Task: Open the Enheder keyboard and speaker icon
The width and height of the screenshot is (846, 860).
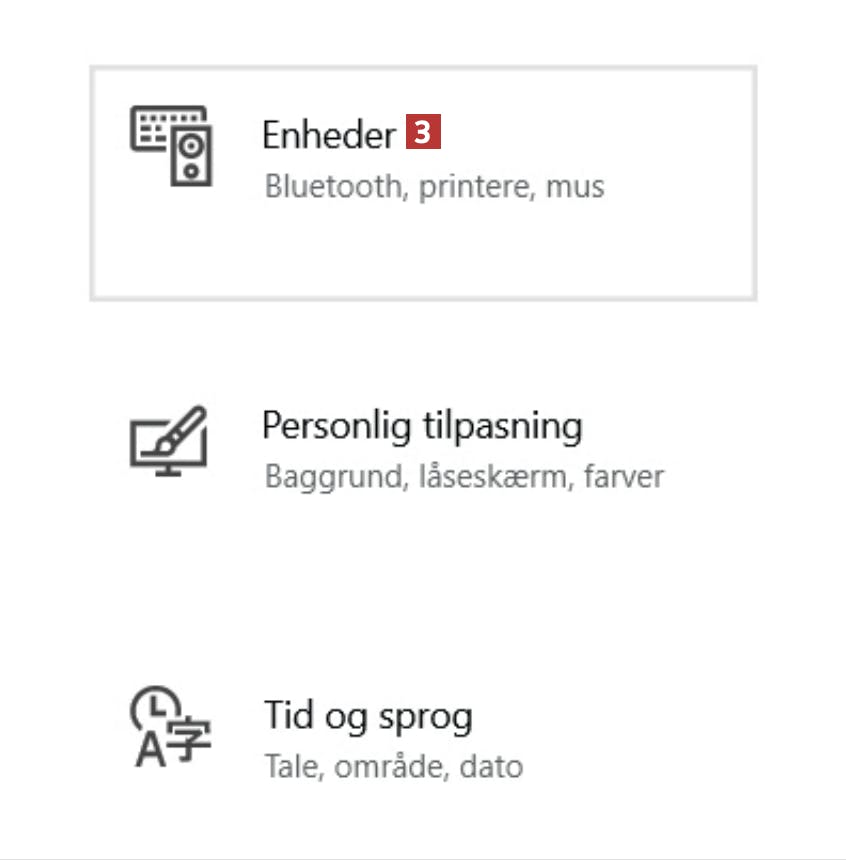Action: coord(171,146)
